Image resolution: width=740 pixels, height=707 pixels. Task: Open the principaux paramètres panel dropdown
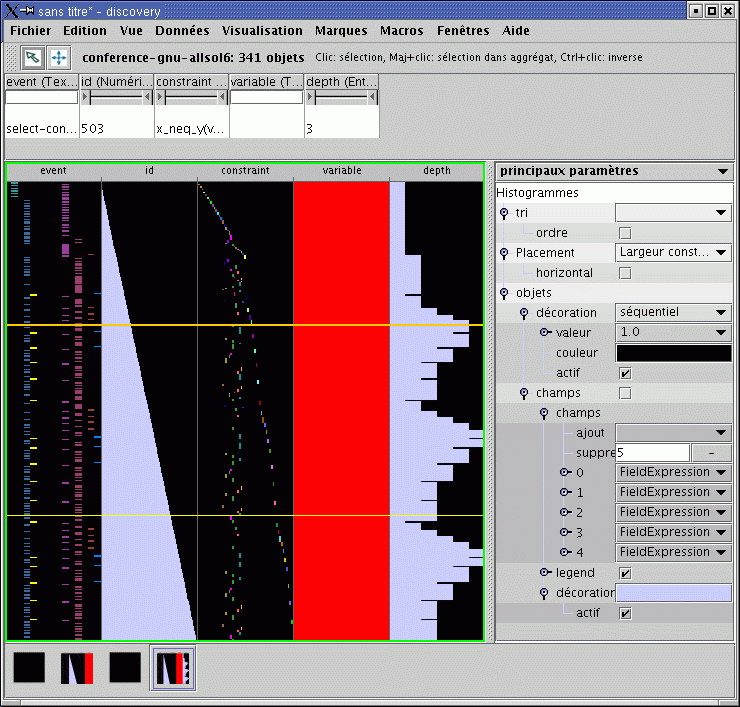pyautogui.click(x=723, y=172)
